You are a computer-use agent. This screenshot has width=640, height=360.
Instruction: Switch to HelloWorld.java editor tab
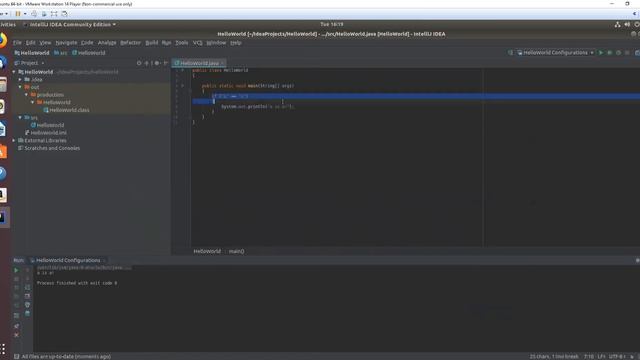[x=199, y=63]
